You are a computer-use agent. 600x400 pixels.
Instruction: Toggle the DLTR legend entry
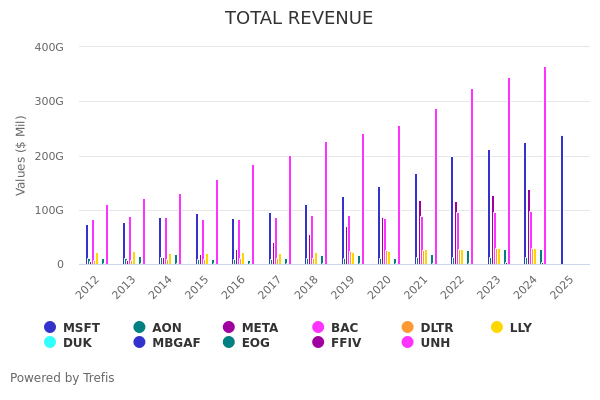[428, 328]
